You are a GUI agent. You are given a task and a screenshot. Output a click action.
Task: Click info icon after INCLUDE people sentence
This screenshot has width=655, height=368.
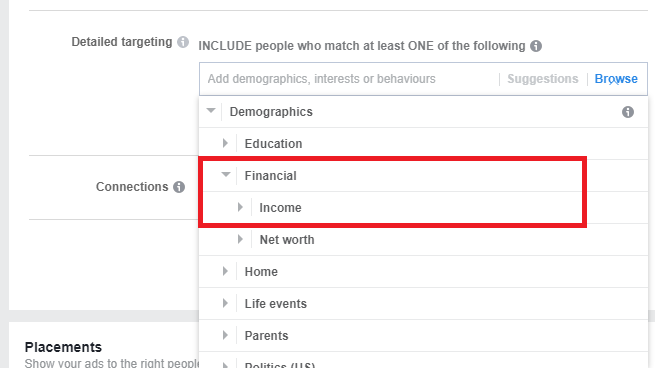[536, 46]
